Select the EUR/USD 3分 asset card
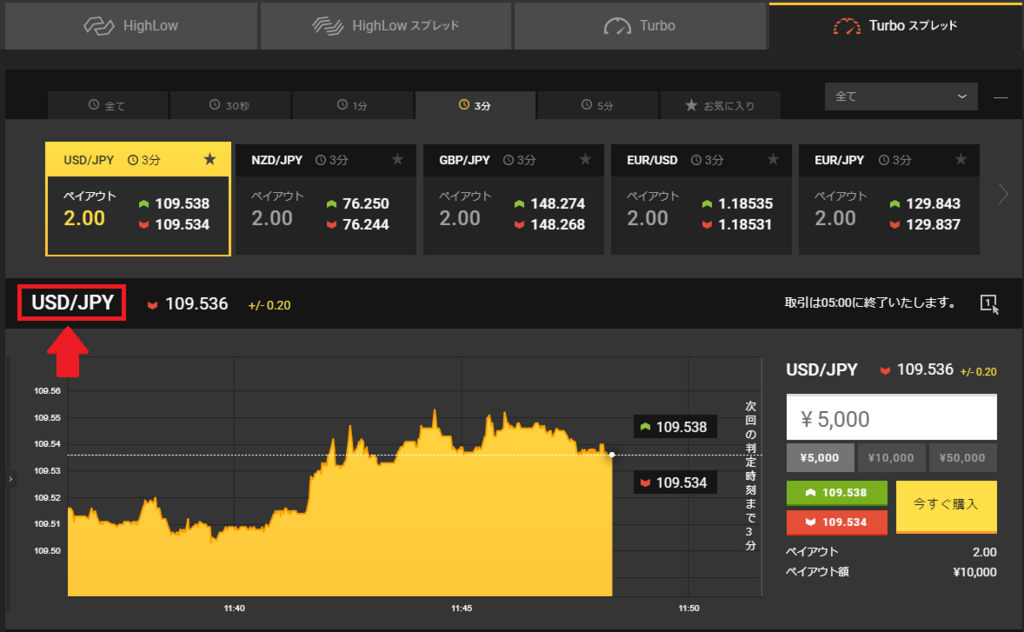Viewport: 1024px width, 632px height. click(701, 199)
